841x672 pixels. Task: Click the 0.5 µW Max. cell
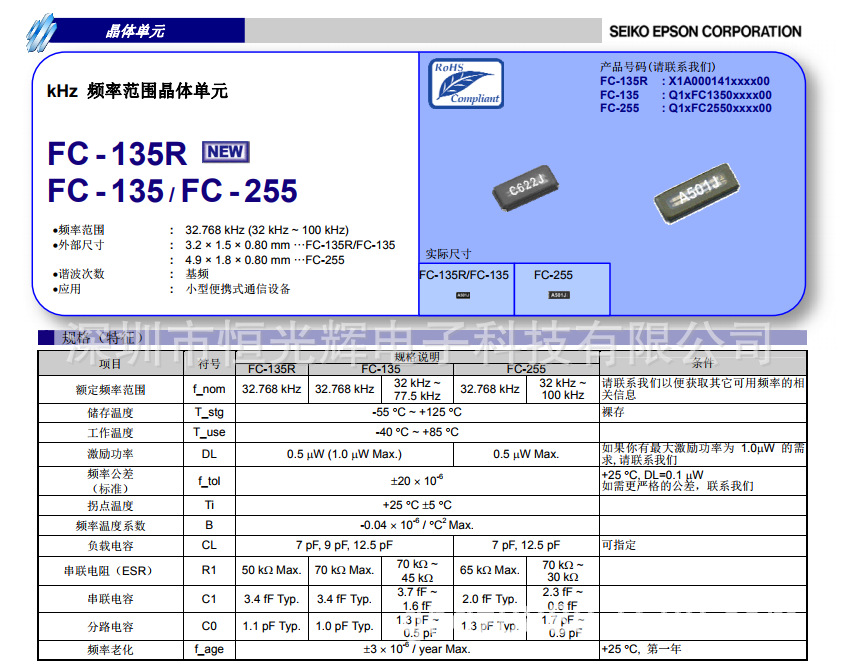(526, 454)
